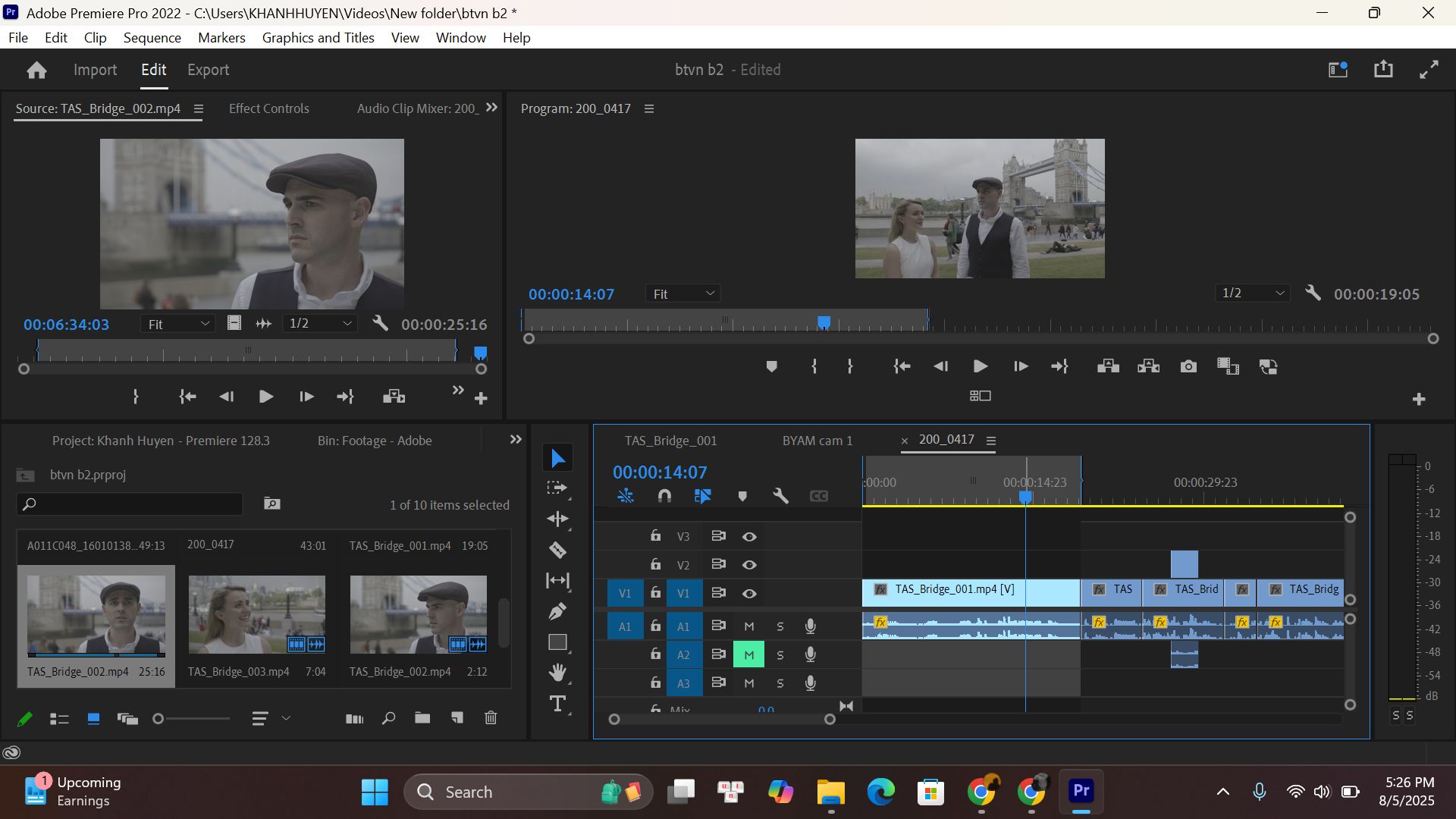Click Add Marker in Program monitor
This screenshot has width=1456, height=819.
pos(771,367)
